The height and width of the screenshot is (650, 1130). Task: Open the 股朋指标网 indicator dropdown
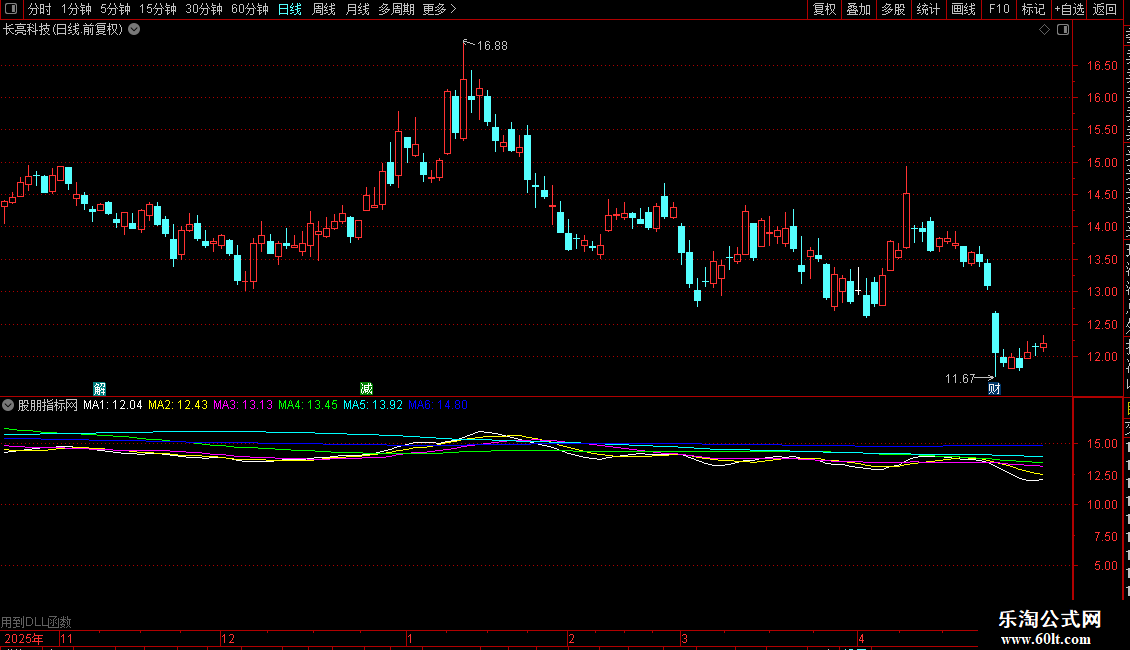pyautogui.click(x=8, y=405)
